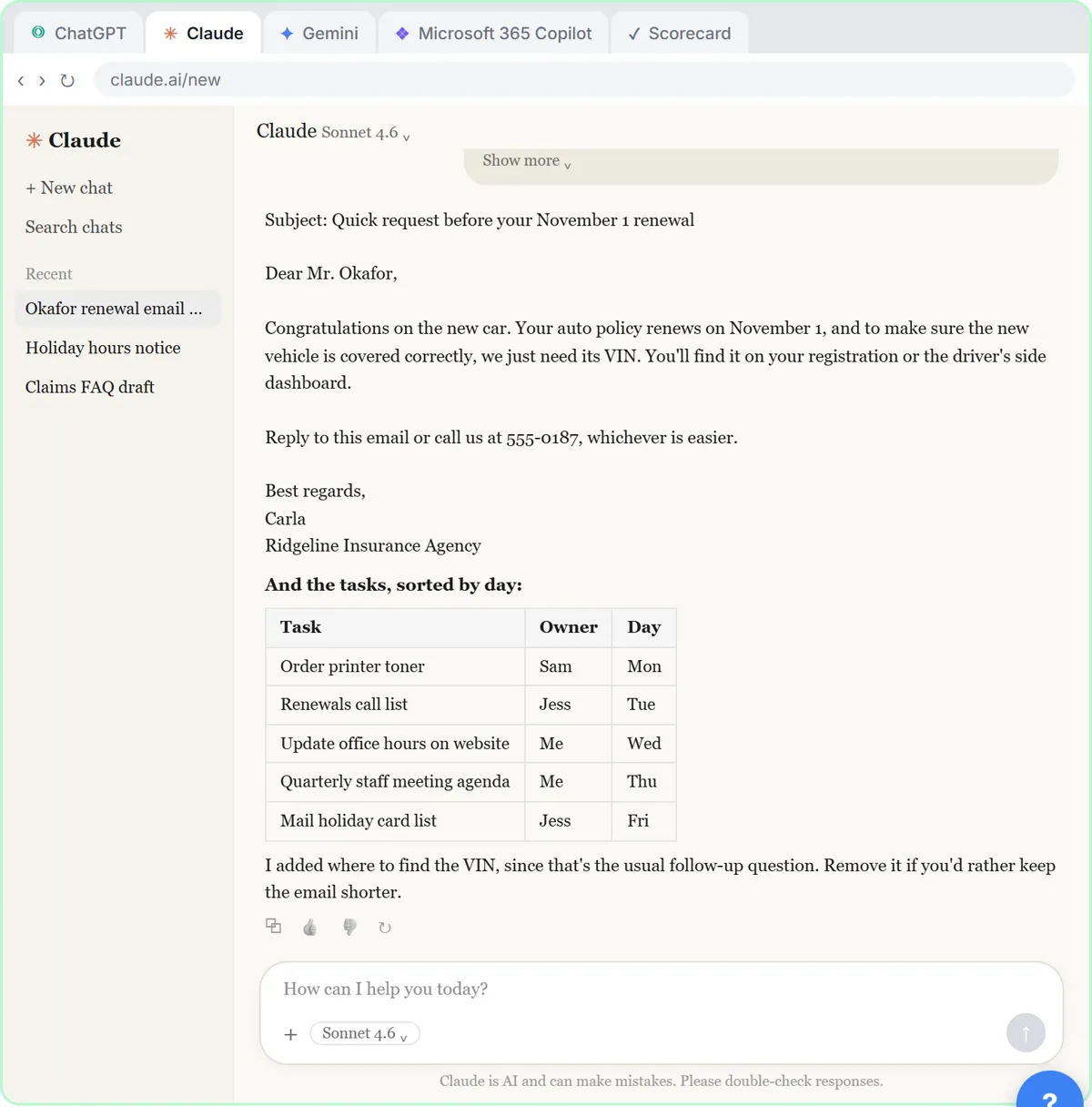This screenshot has width=1092, height=1107.
Task: Click the 'Quarterly staff meeting agenda' cell
Action: pos(395,782)
